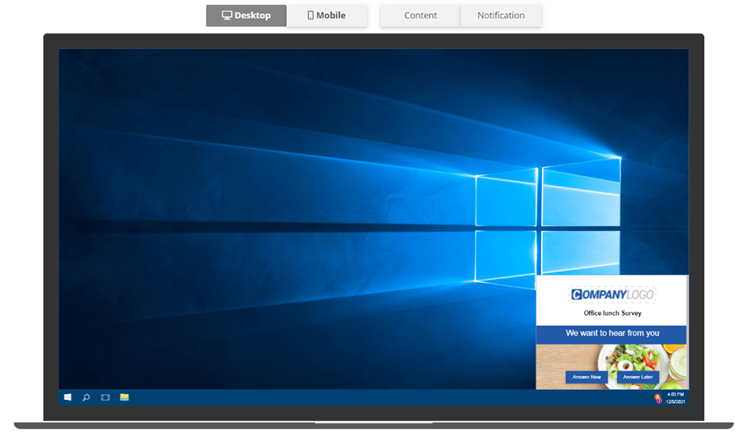
Task: Switch to the Desktop preview tab
Action: tap(246, 15)
